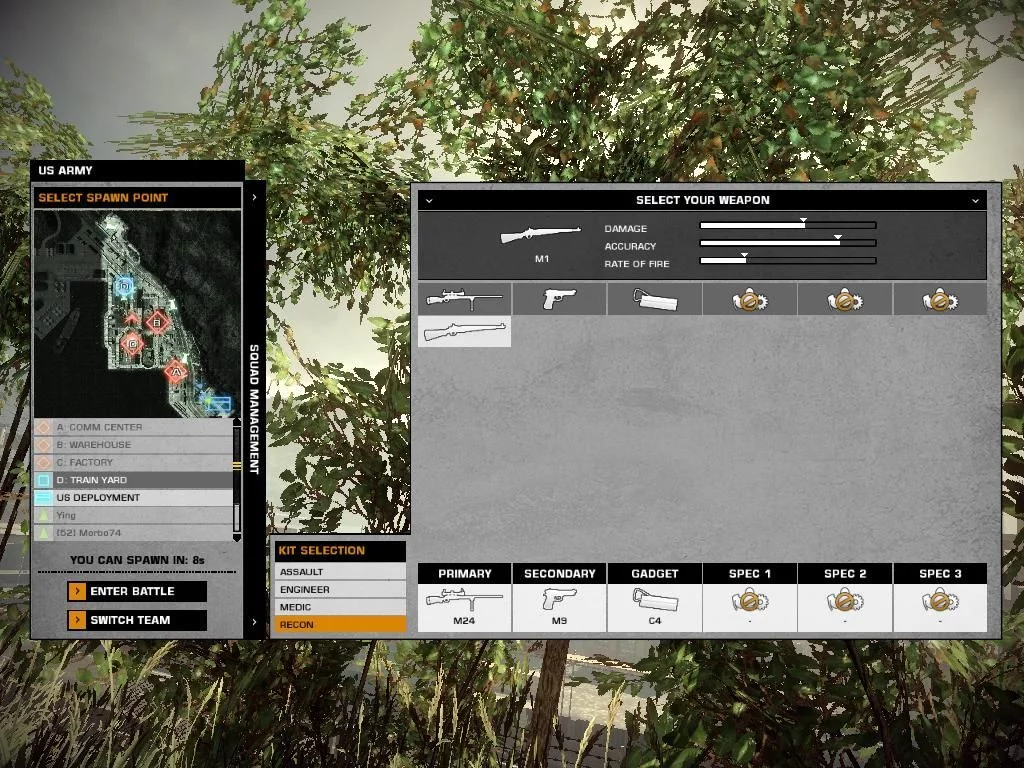
Task: Click the ENTER BATTLE button
Action: click(x=137, y=591)
